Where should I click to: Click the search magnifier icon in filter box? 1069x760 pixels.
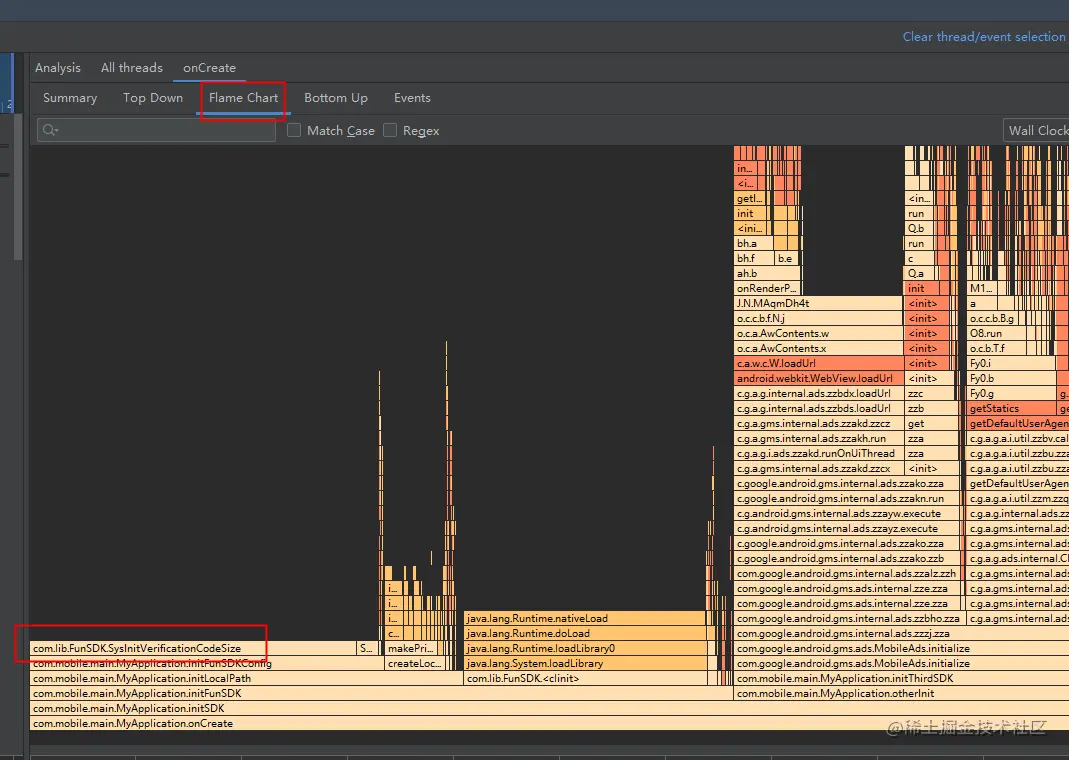point(50,130)
